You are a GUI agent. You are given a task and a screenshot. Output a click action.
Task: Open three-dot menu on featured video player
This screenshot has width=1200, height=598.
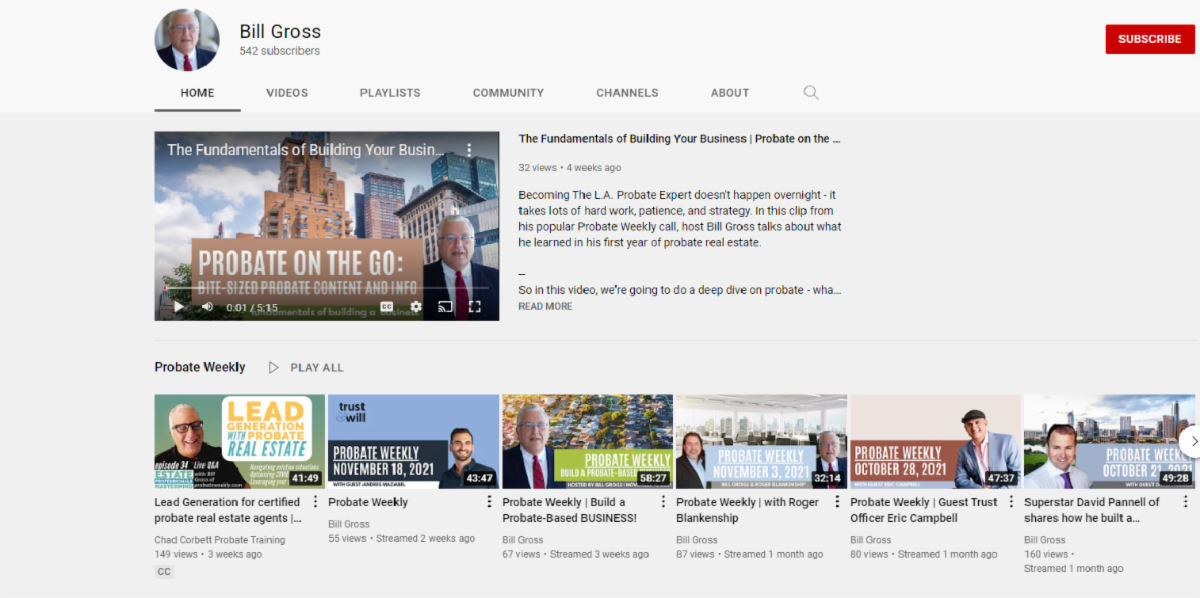click(x=468, y=150)
